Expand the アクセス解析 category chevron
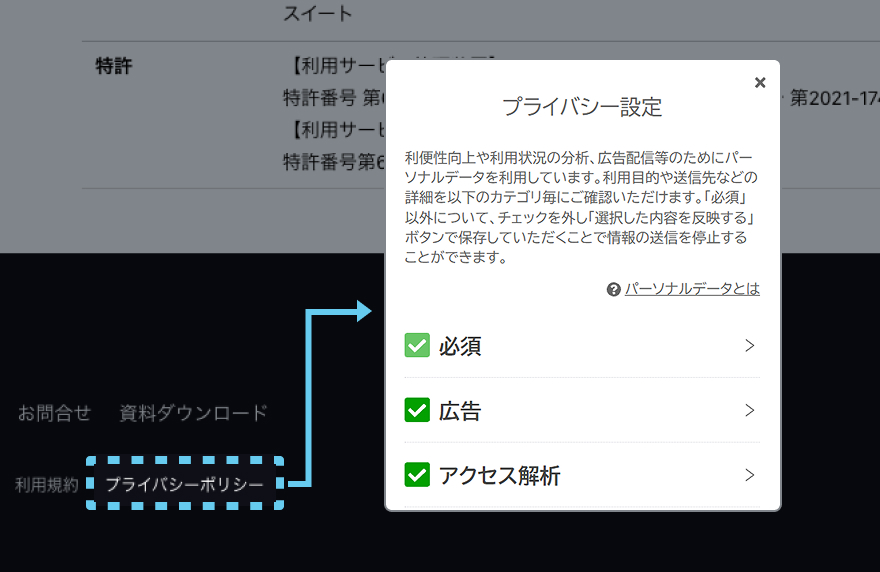The width and height of the screenshot is (880, 572). coord(750,475)
